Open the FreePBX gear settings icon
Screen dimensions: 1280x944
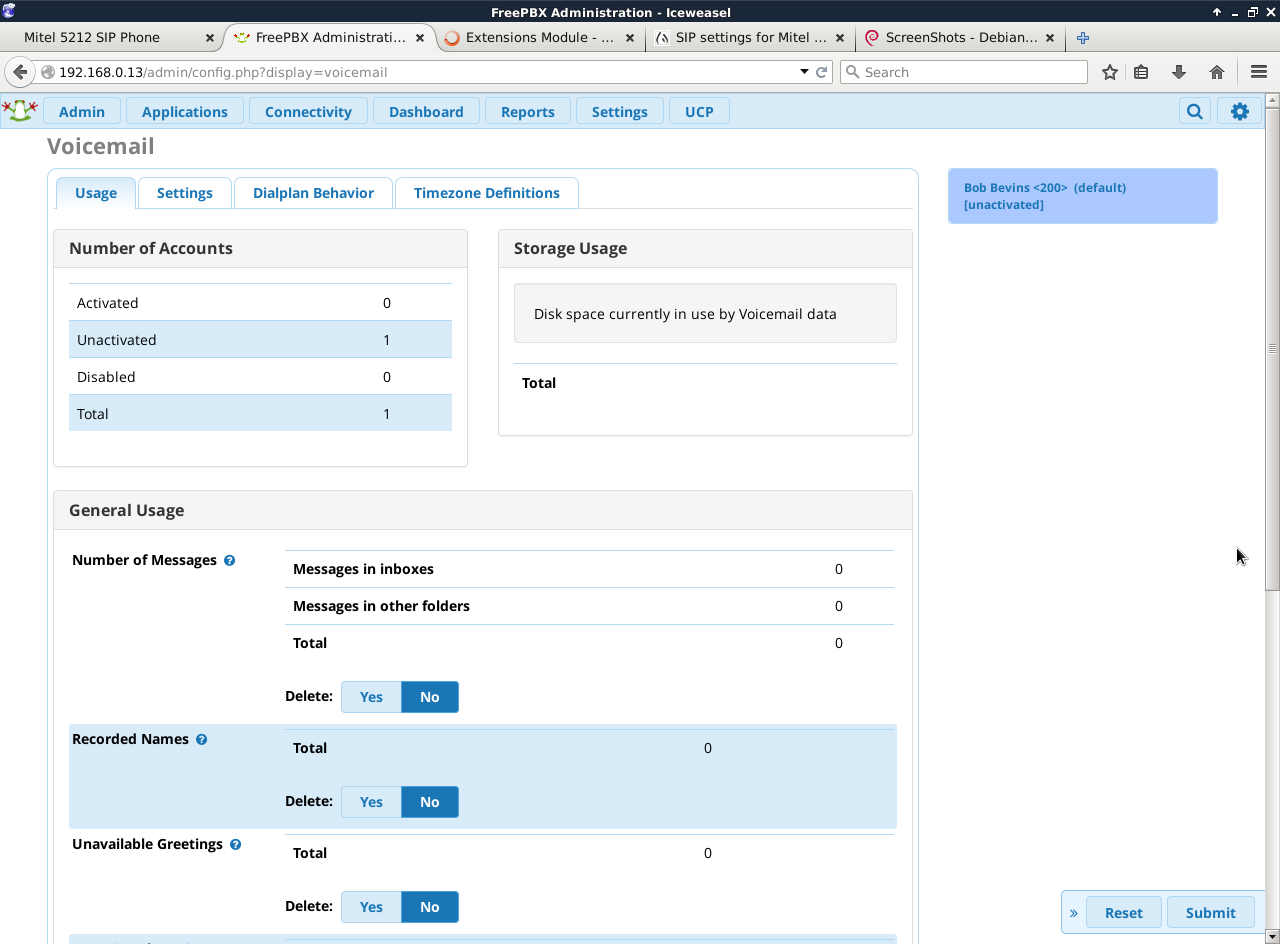(1240, 111)
